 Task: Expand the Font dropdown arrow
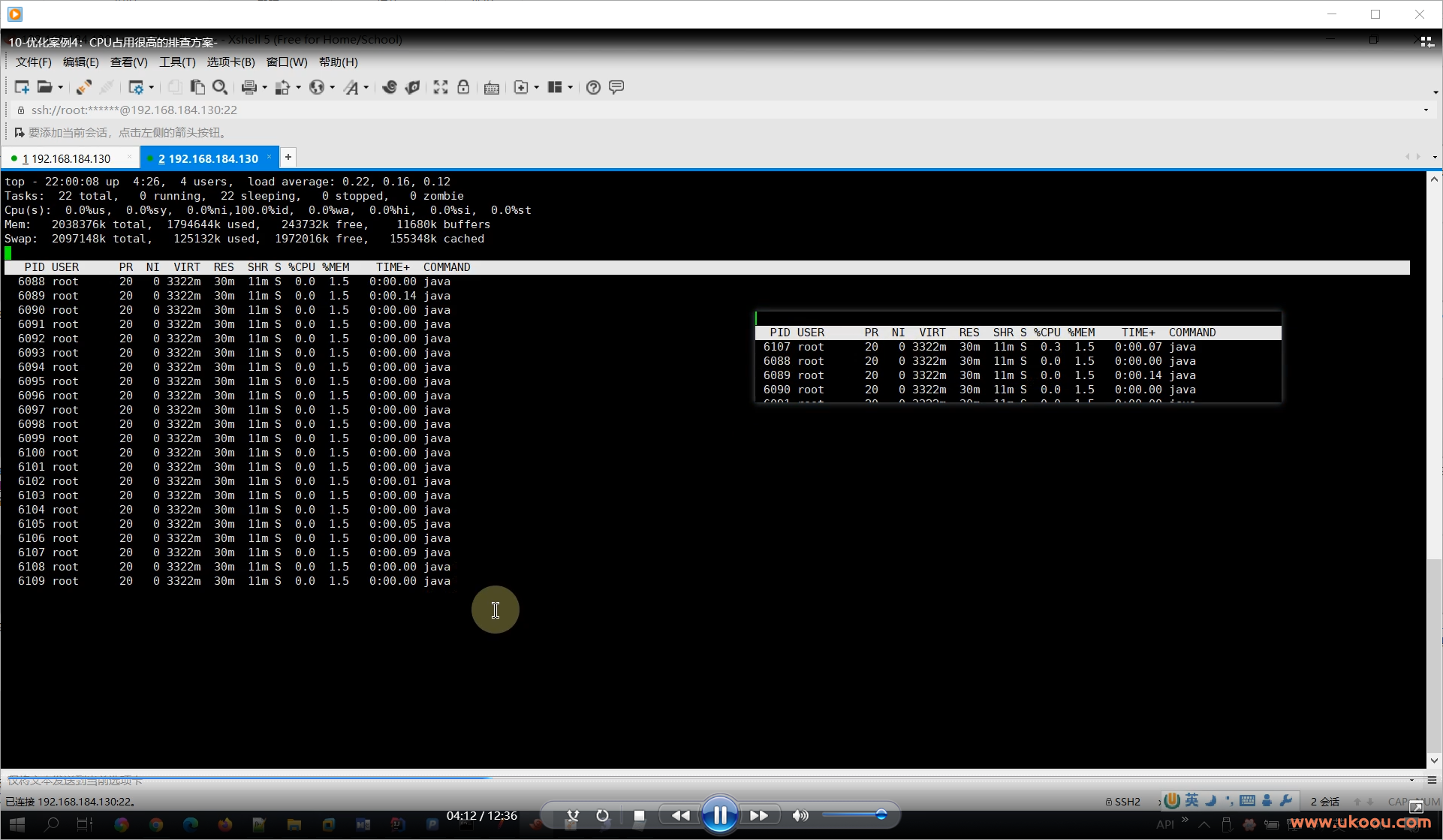(366, 87)
